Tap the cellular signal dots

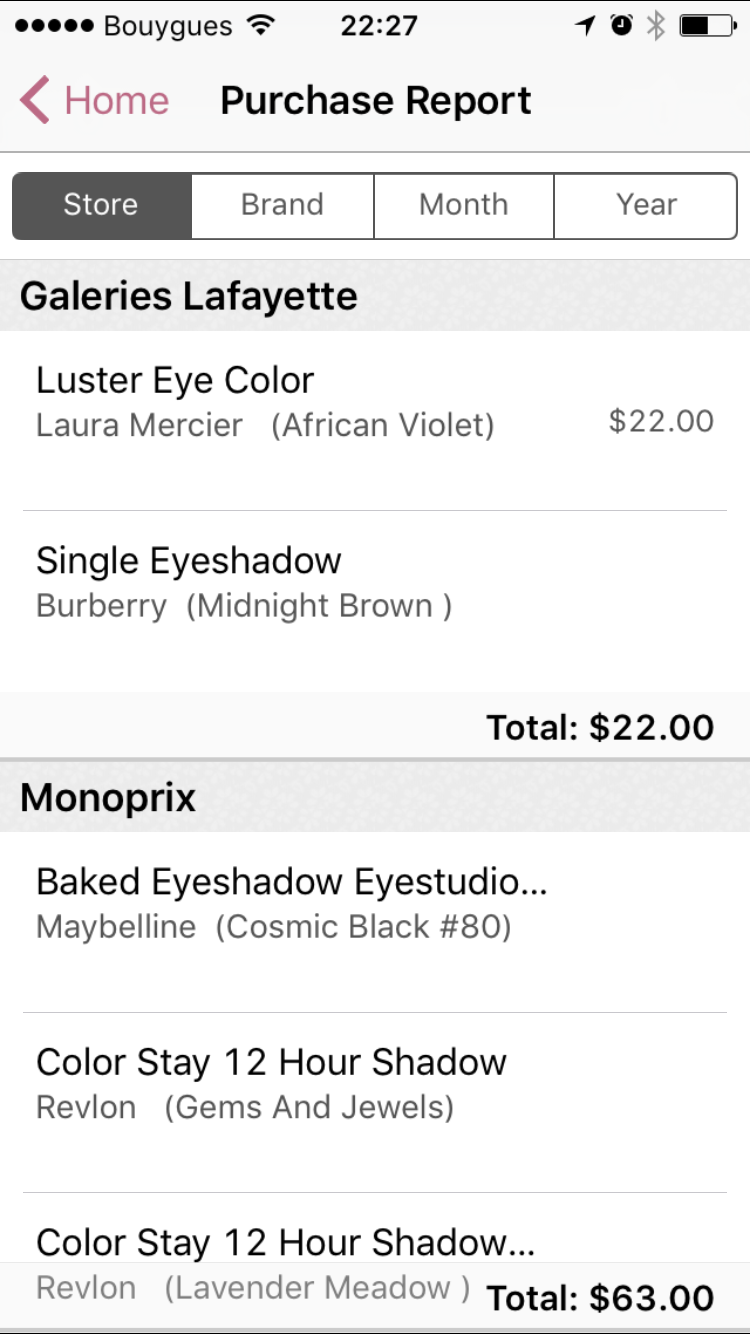coord(55,26)
